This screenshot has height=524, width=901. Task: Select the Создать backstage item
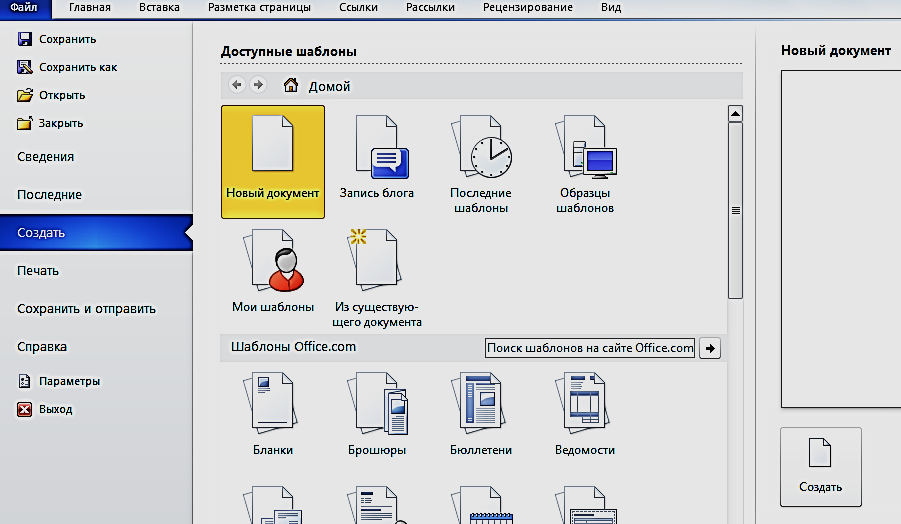[x=96, y=233]
